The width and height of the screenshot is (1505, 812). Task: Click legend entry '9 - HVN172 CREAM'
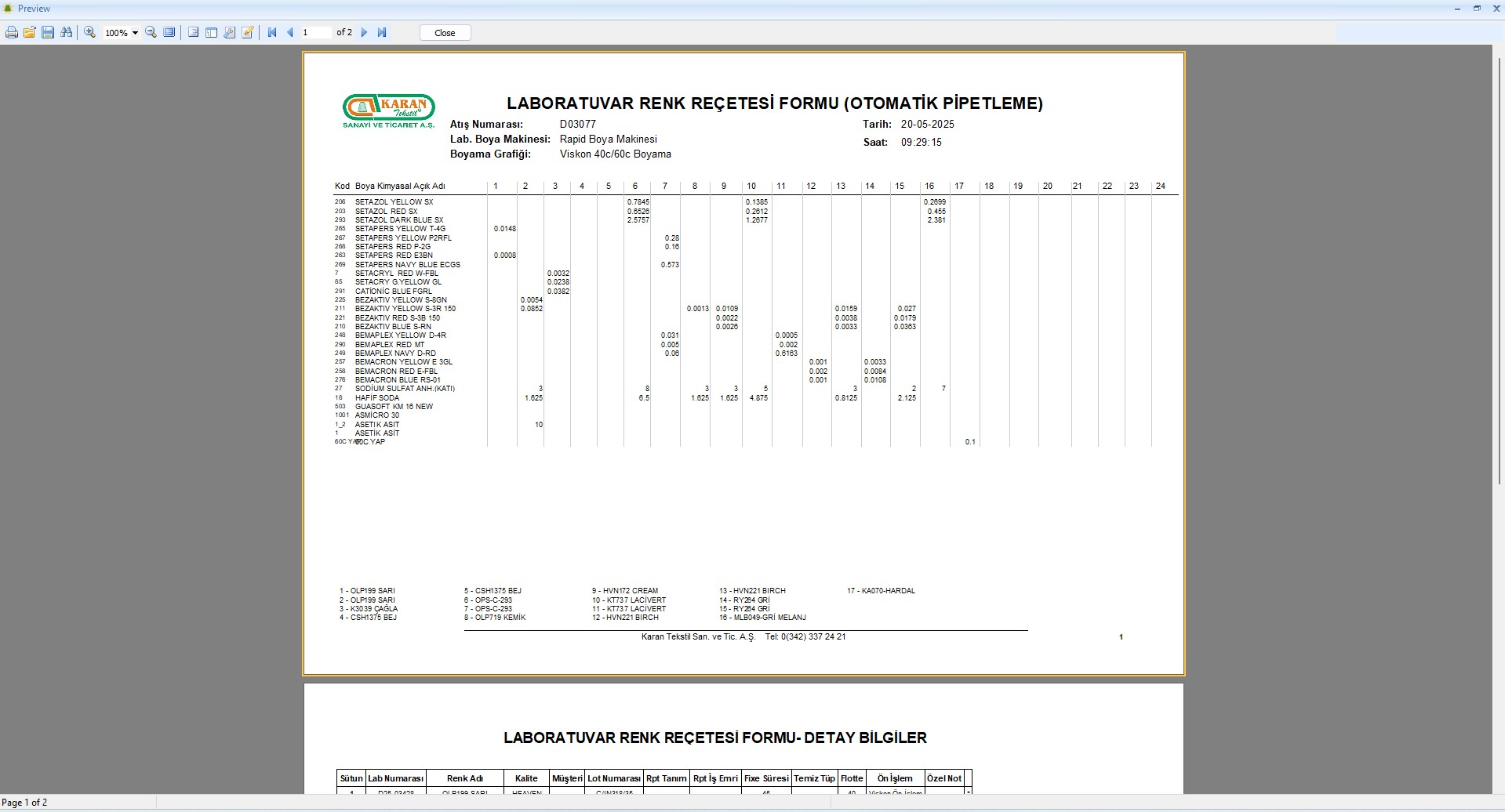tap(625, 591)
